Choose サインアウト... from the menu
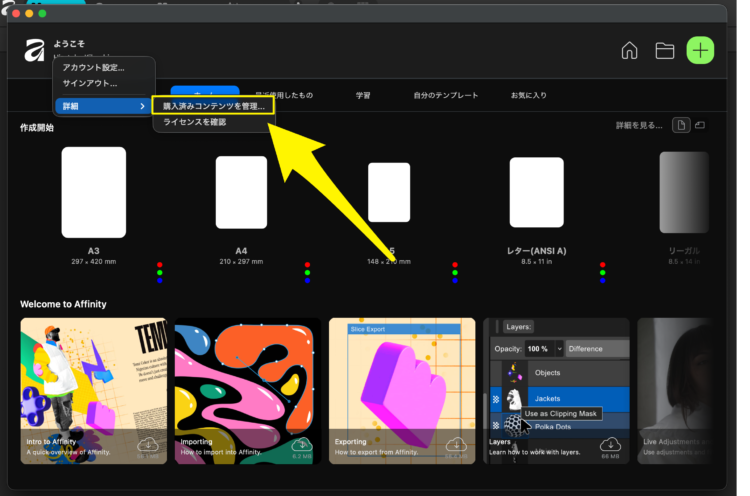750x496 pixels. 90,83
